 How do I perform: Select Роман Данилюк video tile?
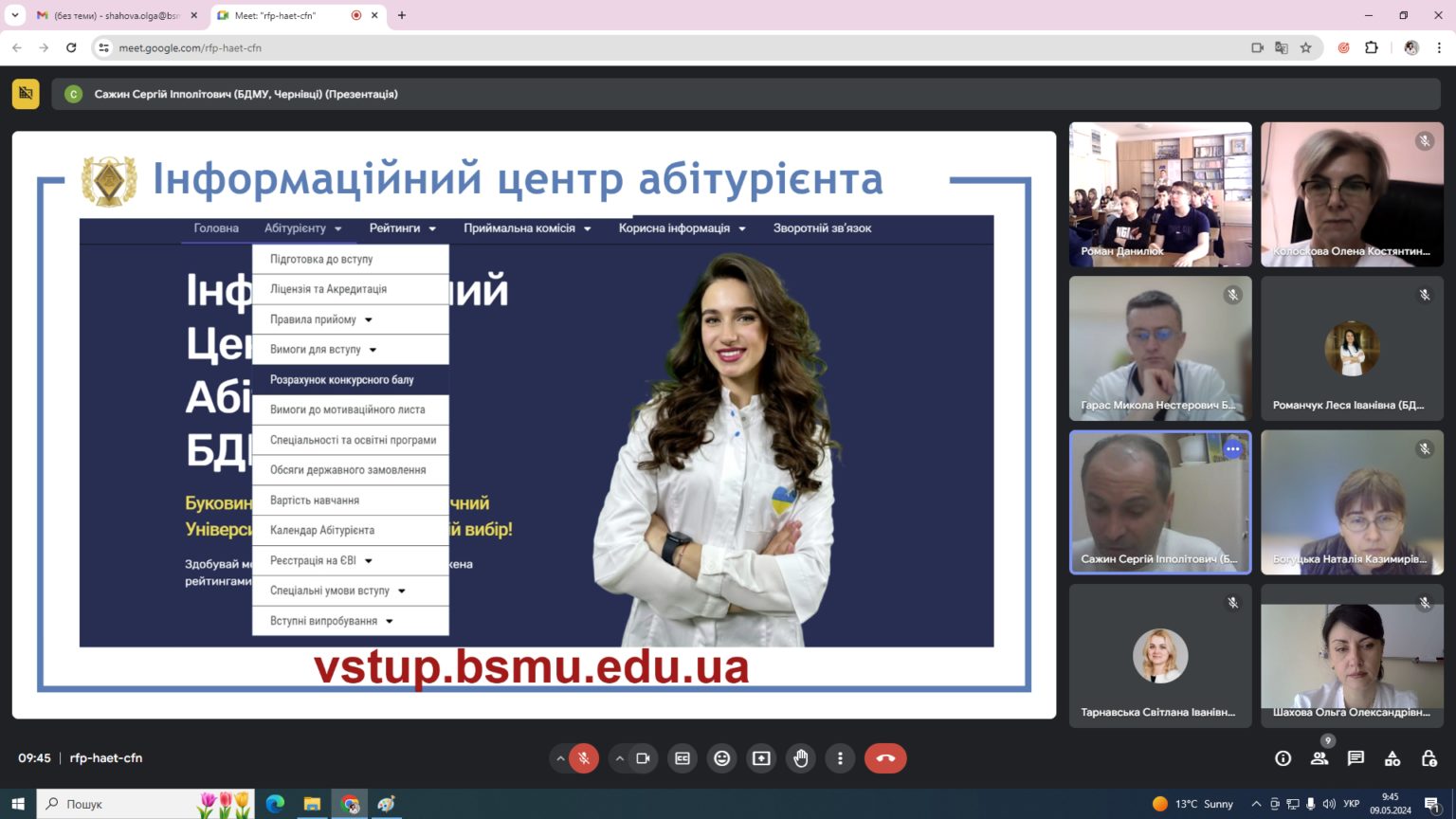[x=1160, y=194]
